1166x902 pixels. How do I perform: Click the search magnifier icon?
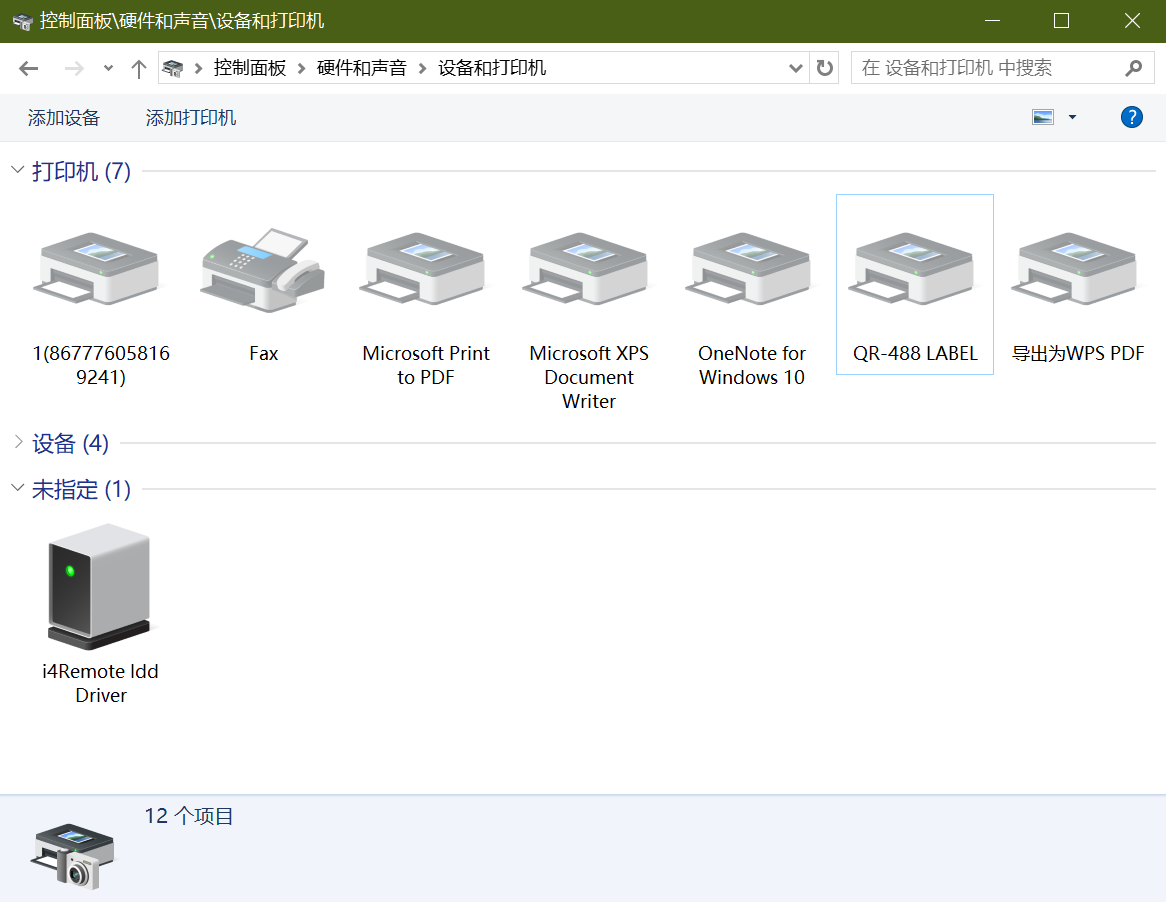(x=1133, y=68)
